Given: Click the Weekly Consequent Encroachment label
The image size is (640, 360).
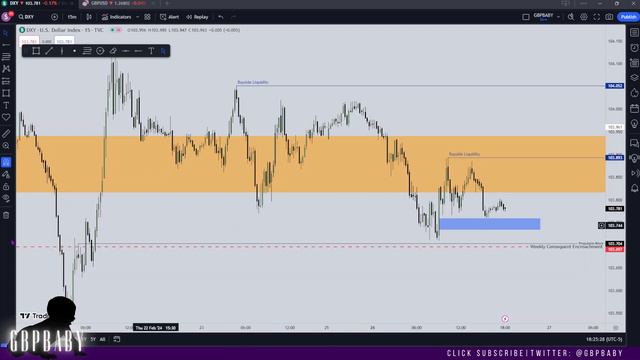Looking at the screenshot, I should (x=566, y=247).
